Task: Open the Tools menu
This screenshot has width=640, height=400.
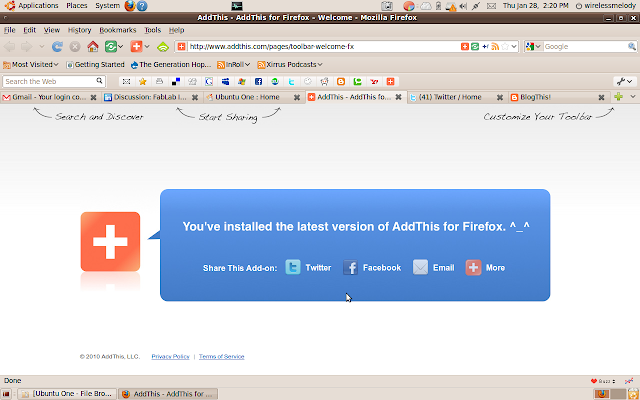Action: [x=153, y=30]
